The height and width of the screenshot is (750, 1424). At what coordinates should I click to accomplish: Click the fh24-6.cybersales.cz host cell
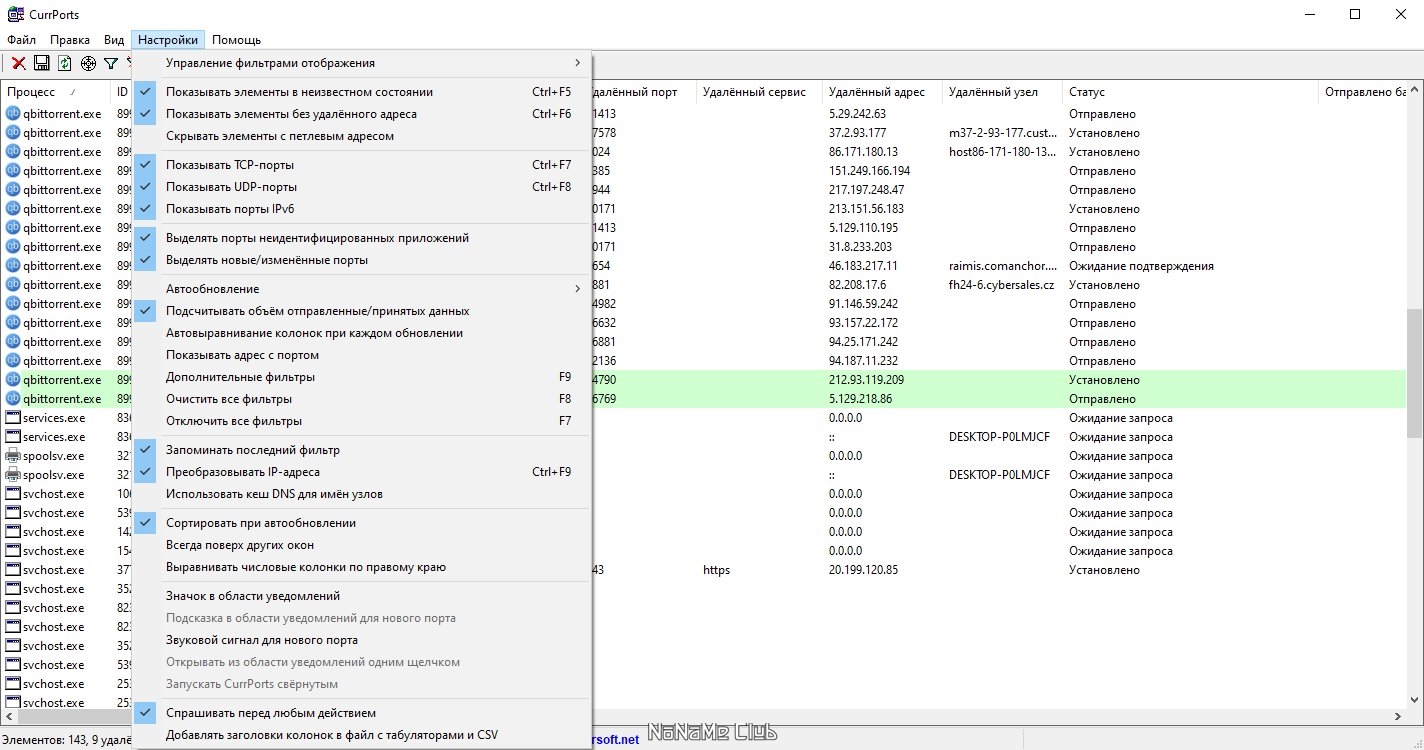pos(1002,285)
